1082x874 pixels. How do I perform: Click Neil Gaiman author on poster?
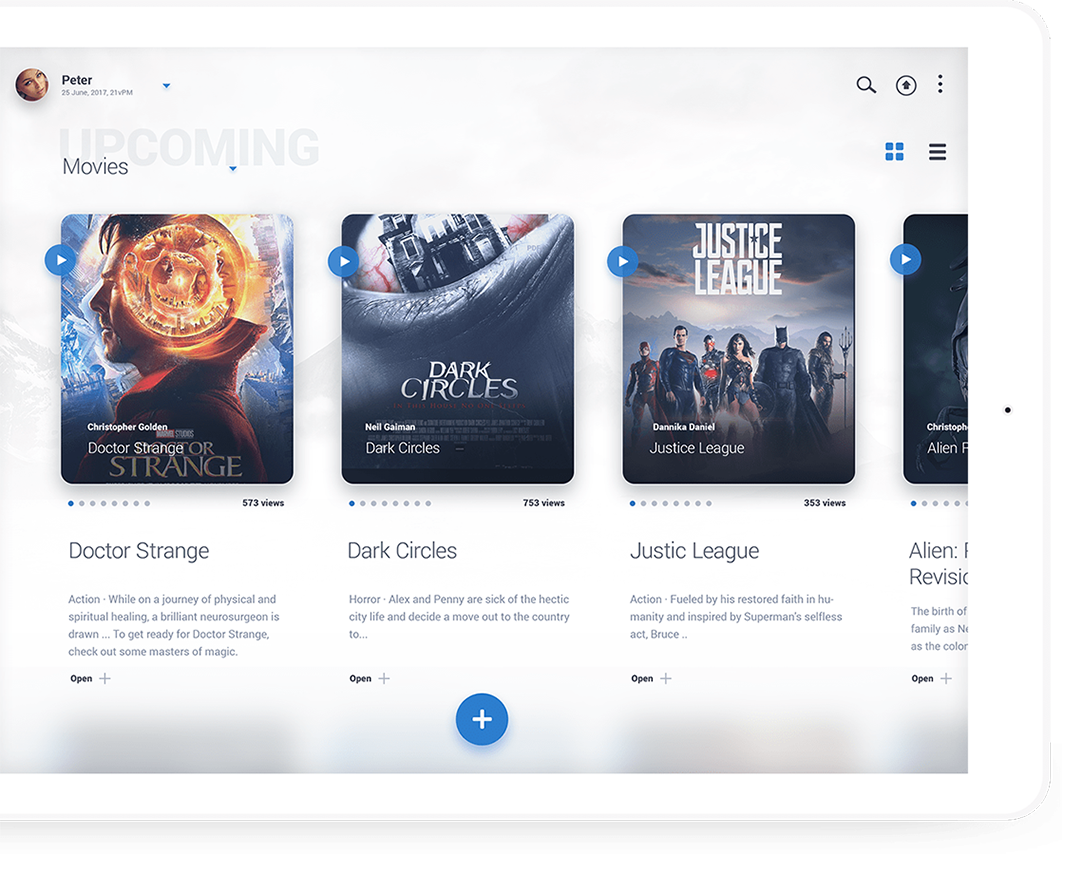coord(390,427)
